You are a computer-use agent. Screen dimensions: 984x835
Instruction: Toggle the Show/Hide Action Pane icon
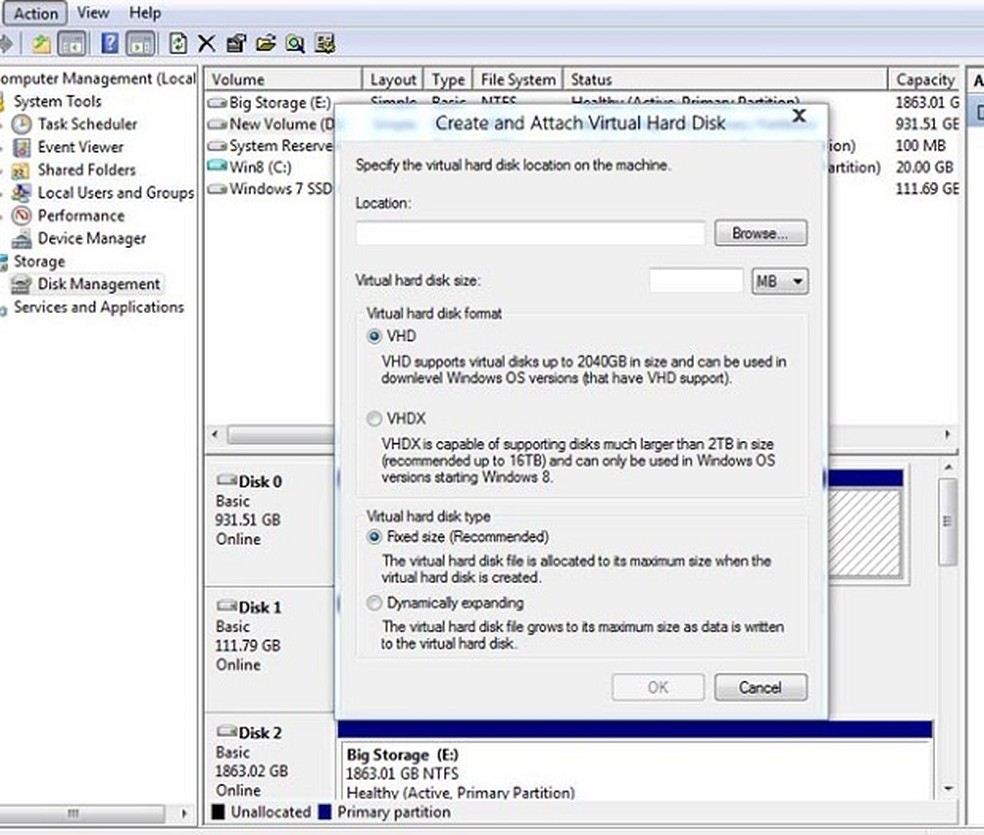(138, 44)
